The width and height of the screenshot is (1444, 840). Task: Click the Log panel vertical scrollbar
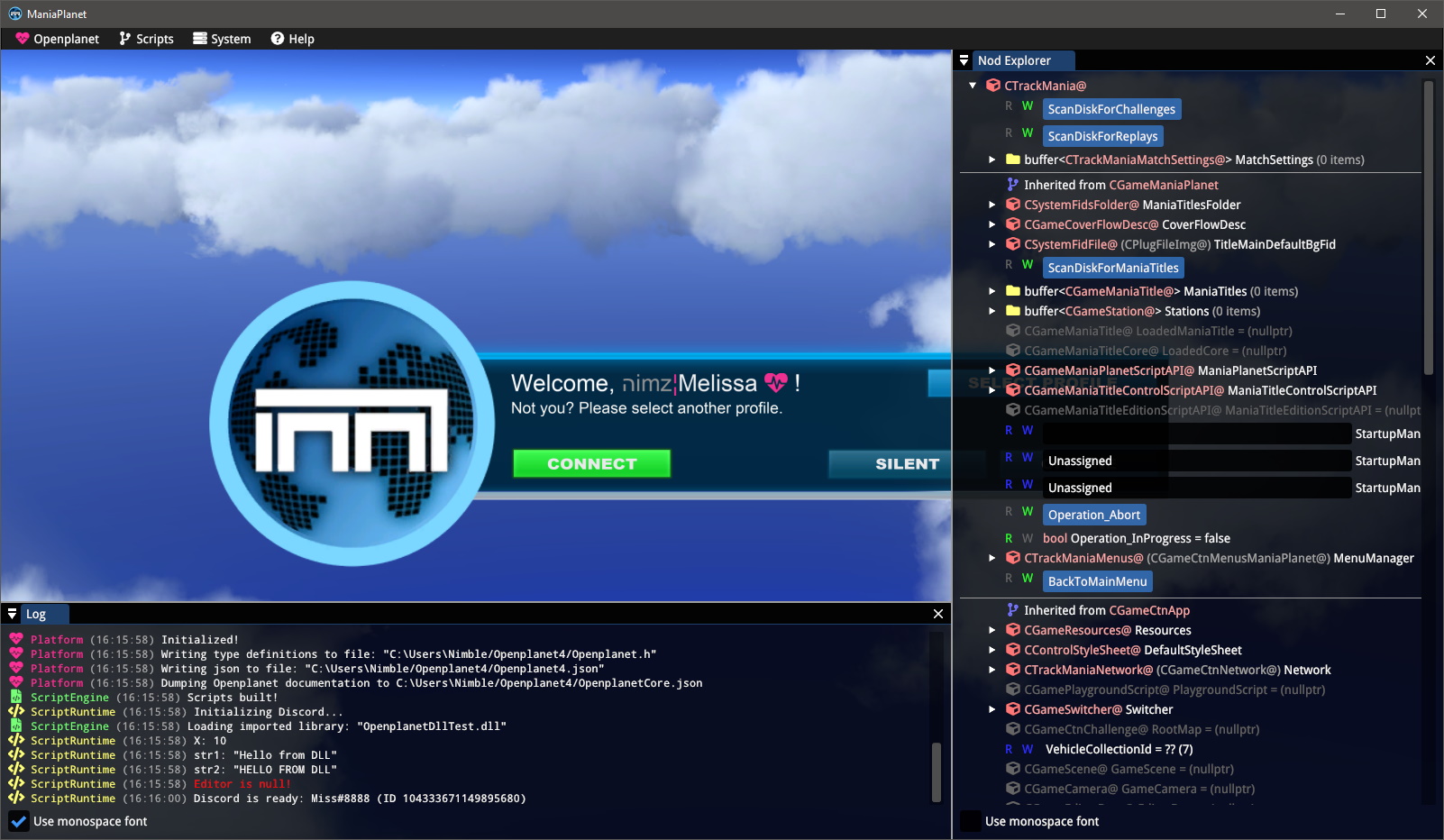coord(937,772)
